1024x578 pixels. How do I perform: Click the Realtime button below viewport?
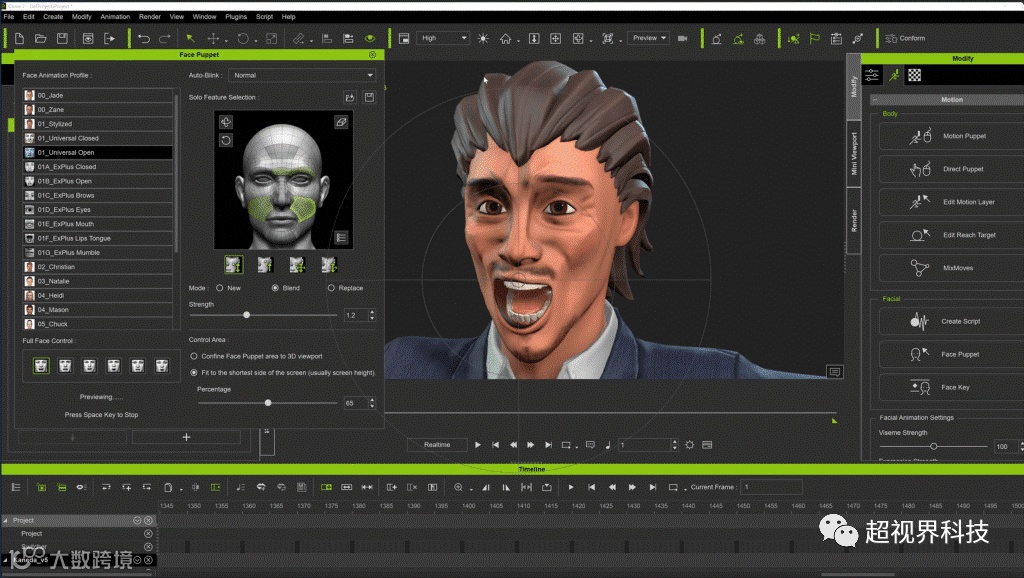437,444
